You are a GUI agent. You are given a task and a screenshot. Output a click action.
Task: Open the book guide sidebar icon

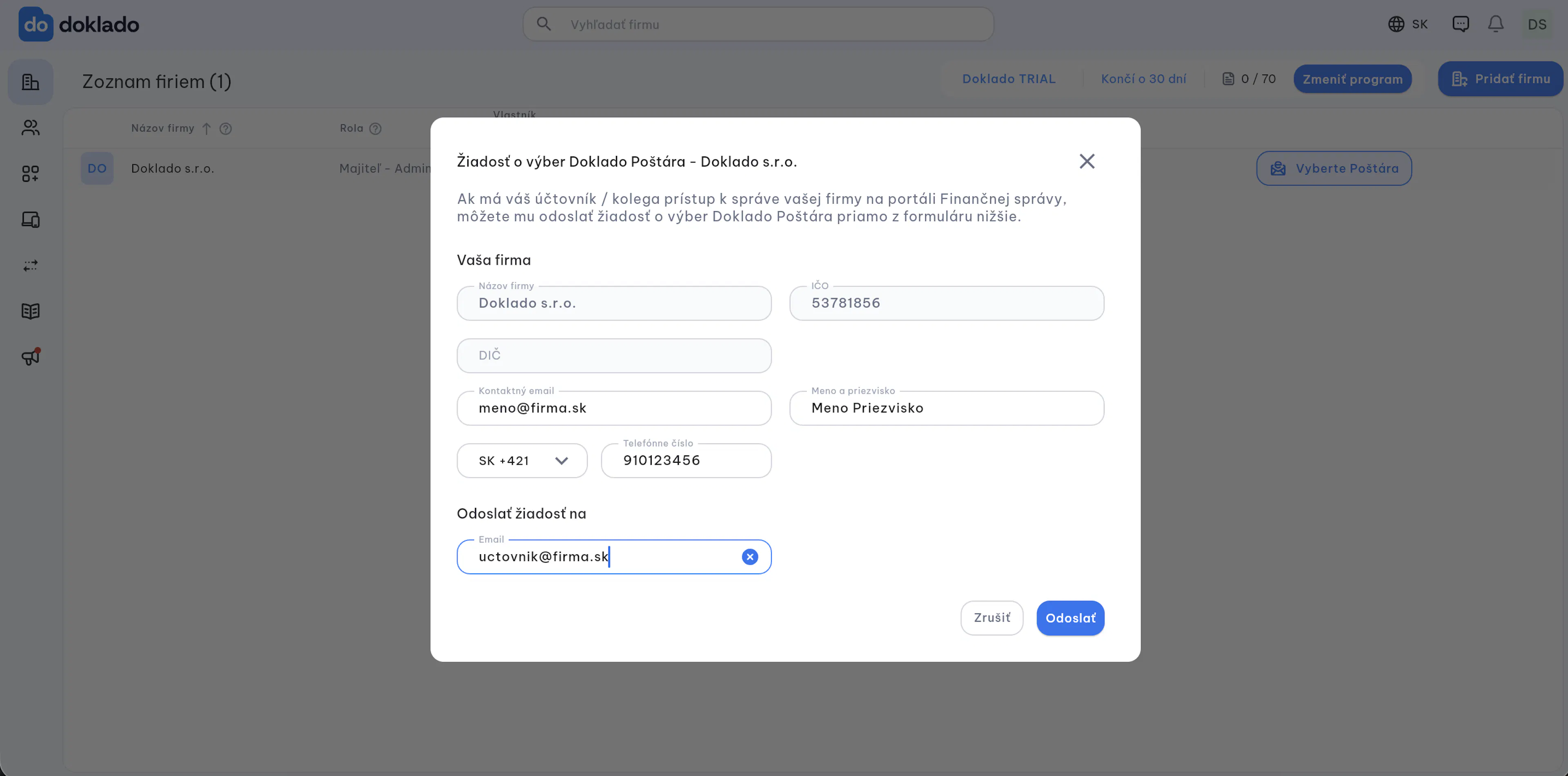pyautogui.click(x=31, y=311)
